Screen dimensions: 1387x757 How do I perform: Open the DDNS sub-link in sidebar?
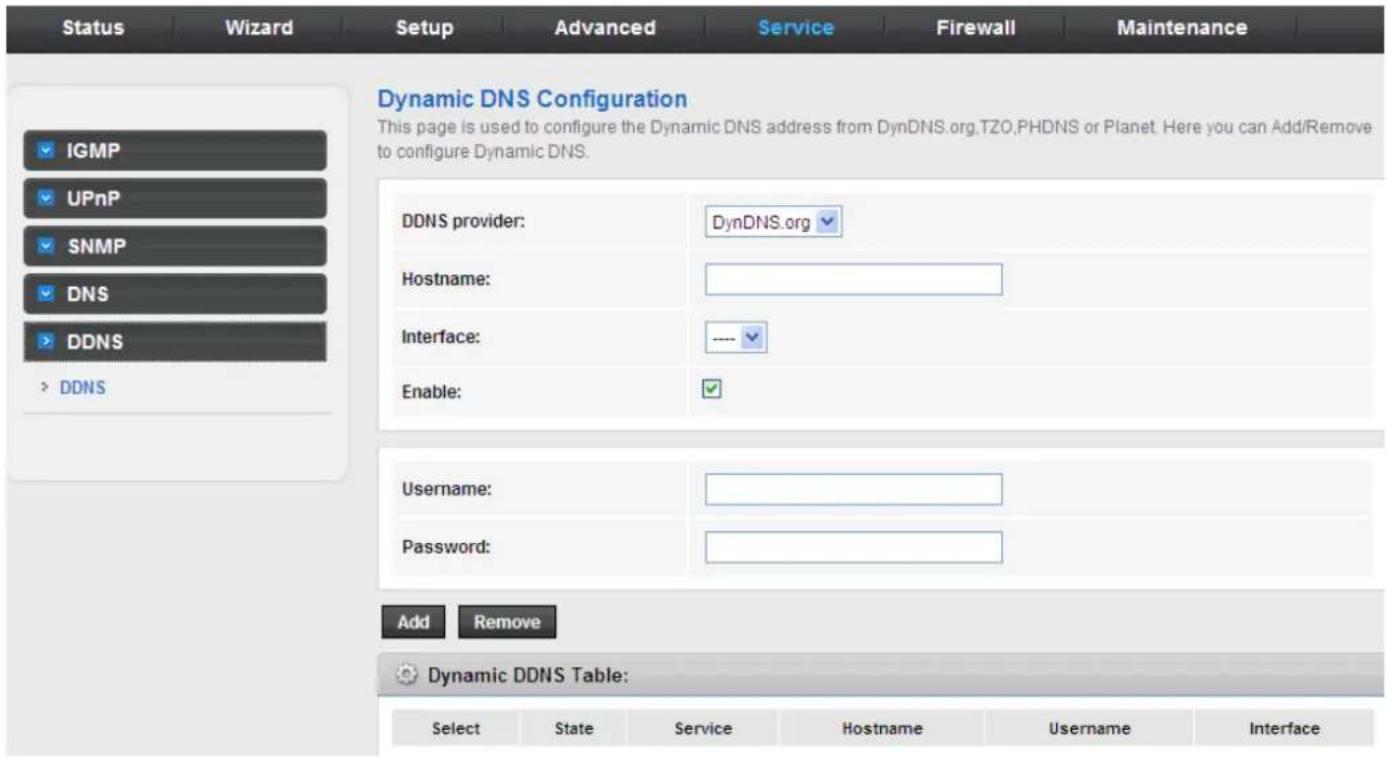click(83, 389)
